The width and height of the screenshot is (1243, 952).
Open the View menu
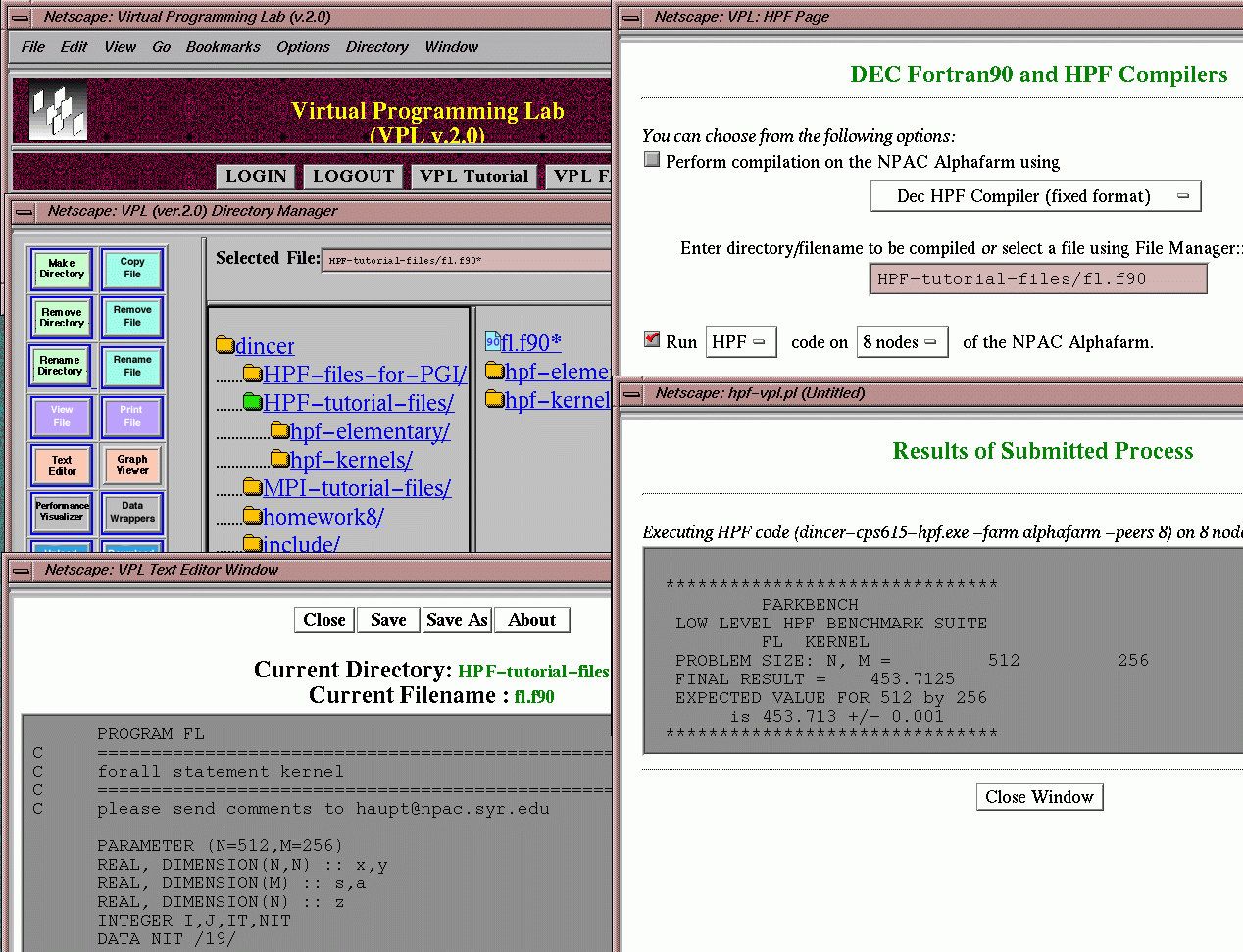coord(121,47)
